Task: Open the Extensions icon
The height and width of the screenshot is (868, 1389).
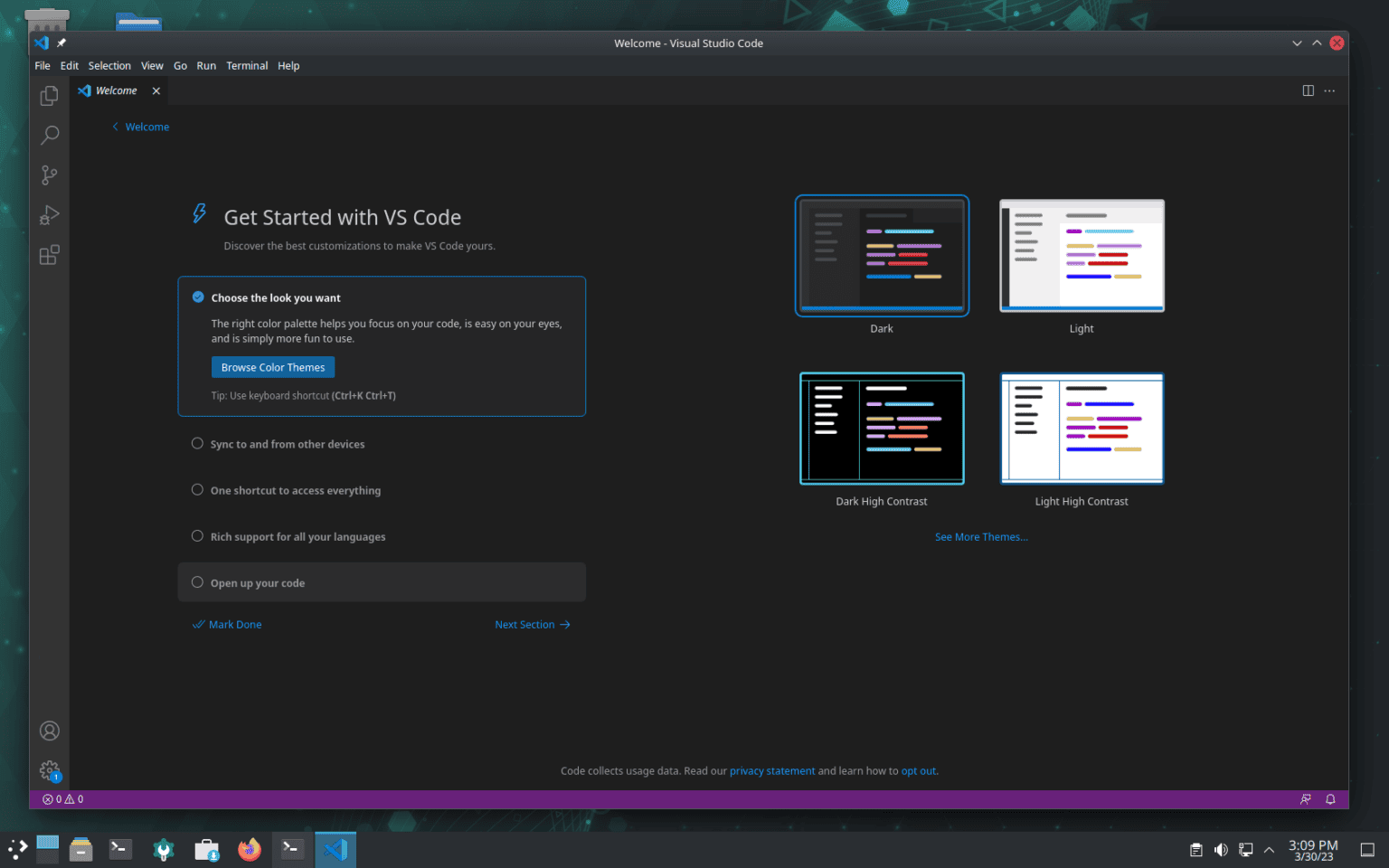Action: point(49,255)
